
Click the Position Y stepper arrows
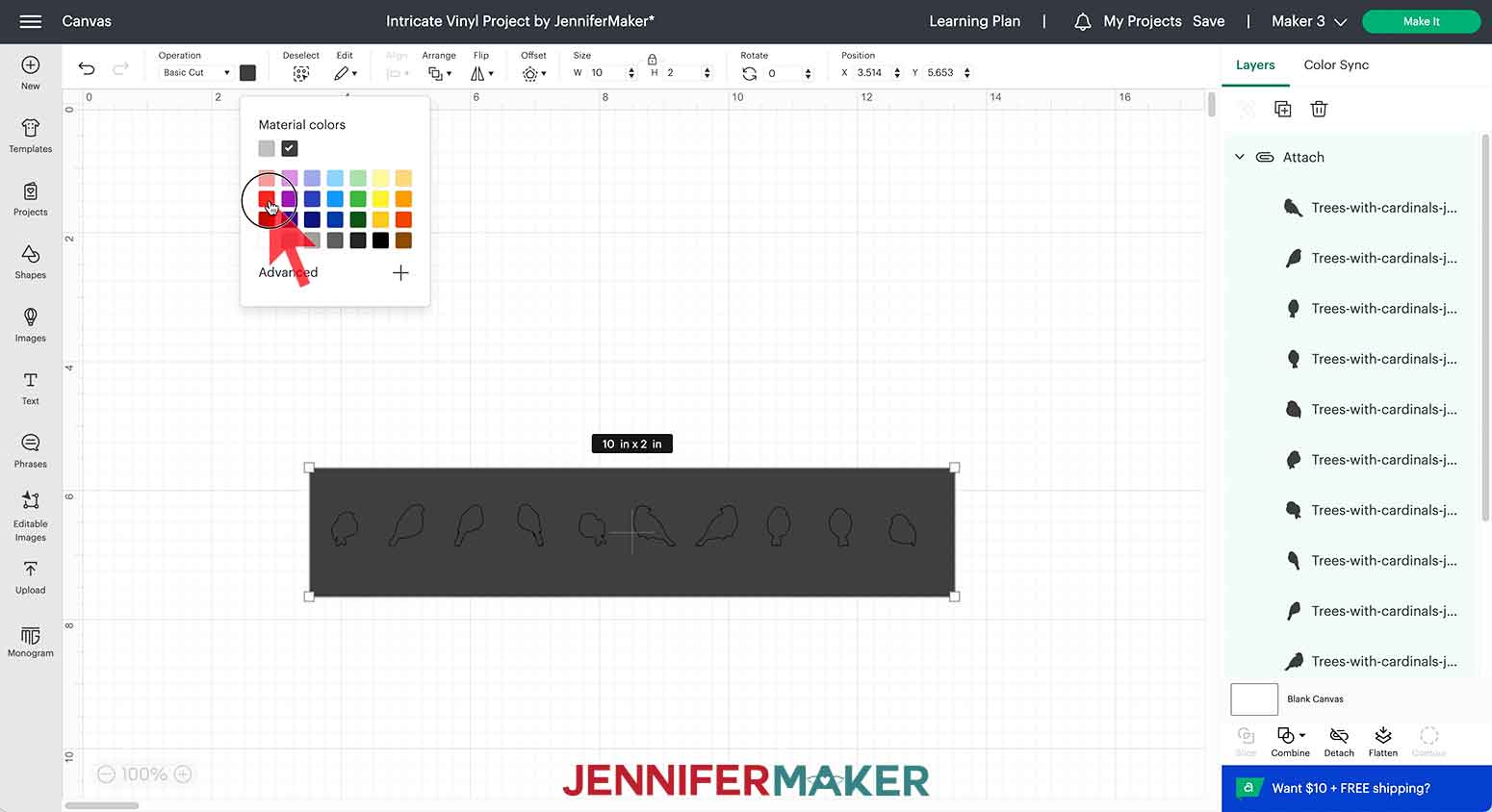click(967, 73)
